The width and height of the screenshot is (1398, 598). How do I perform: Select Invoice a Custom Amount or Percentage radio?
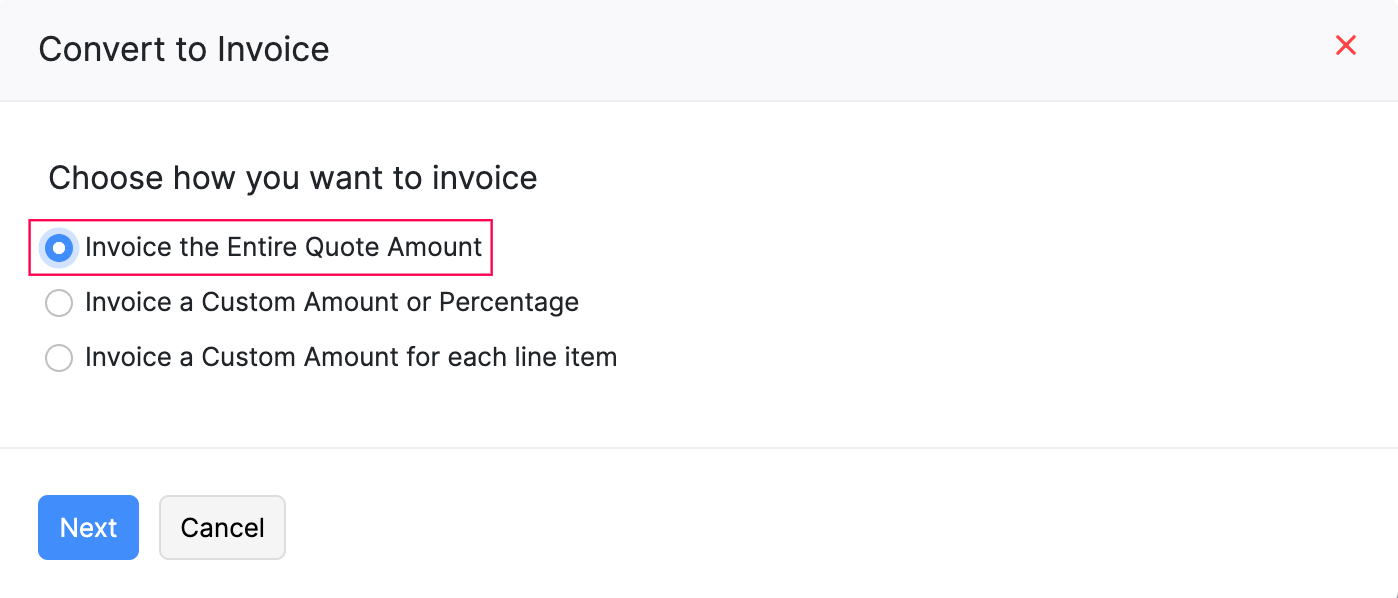tap(59, 303)
